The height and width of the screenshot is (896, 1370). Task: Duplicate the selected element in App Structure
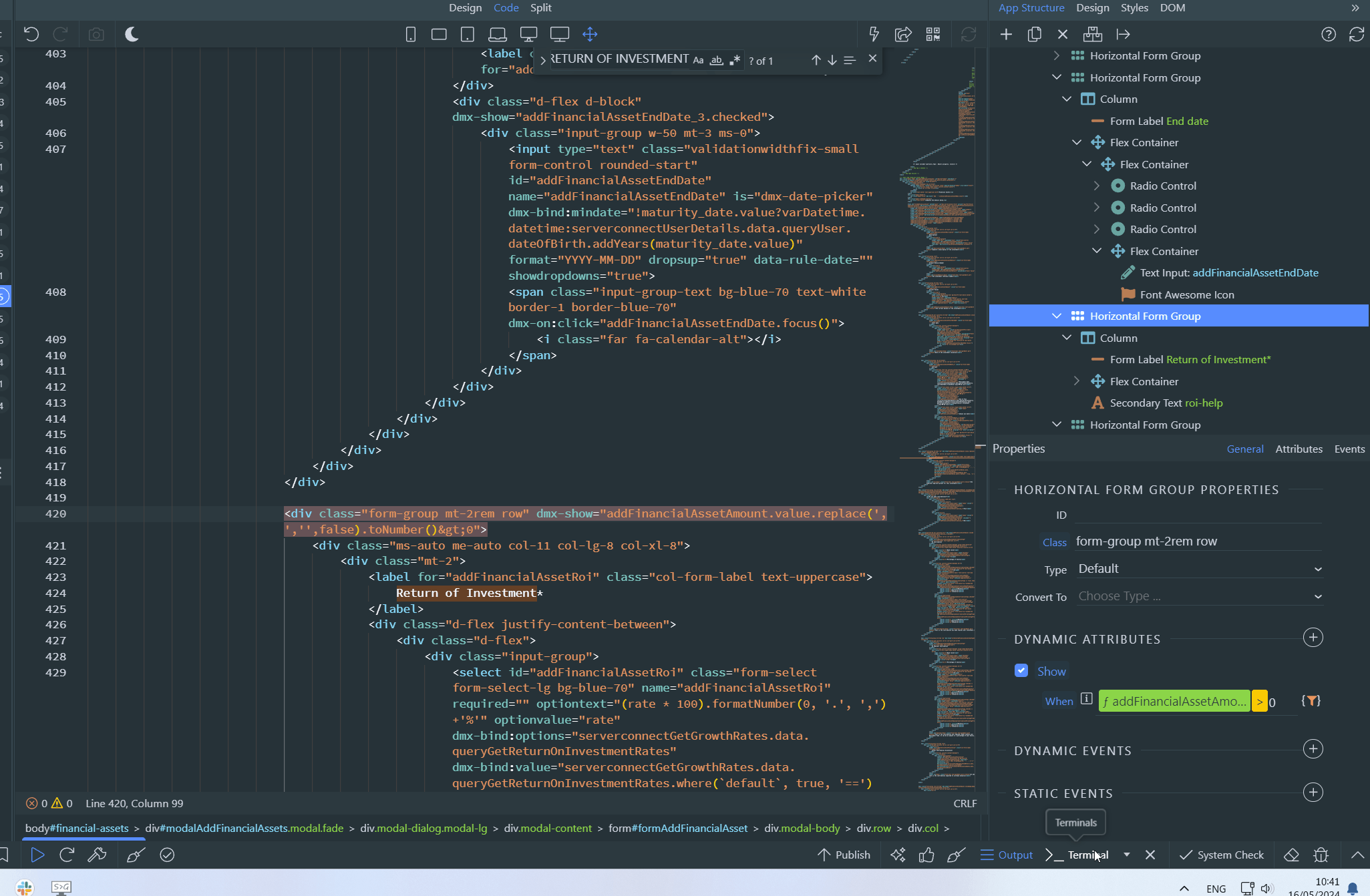point(1035,34)
